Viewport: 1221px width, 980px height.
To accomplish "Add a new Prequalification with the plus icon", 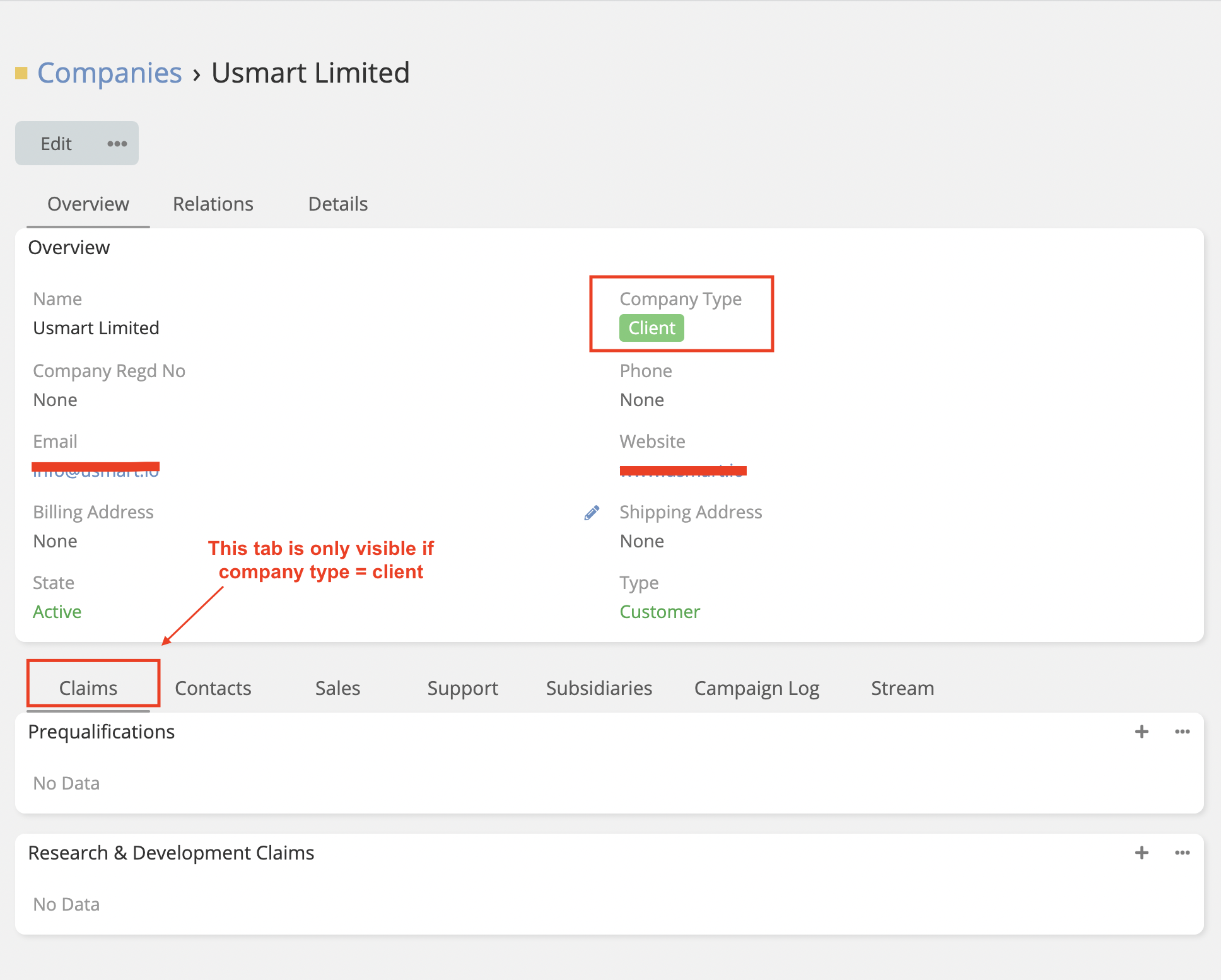I will [1141, 732].
